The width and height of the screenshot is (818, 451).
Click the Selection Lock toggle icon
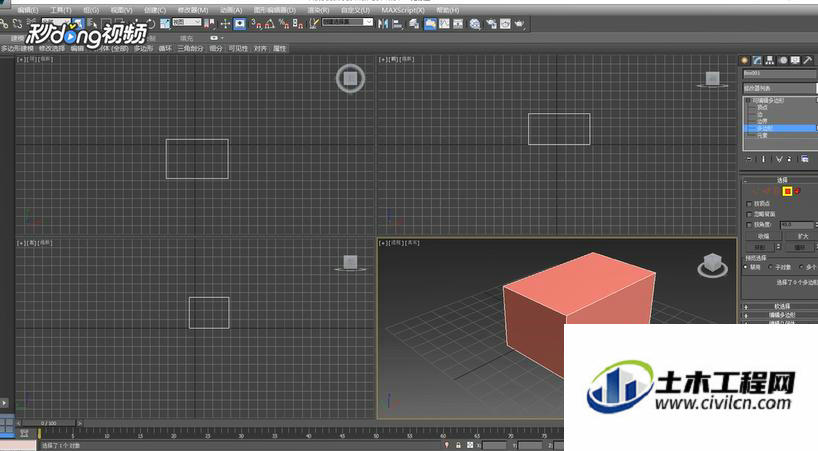458,445
